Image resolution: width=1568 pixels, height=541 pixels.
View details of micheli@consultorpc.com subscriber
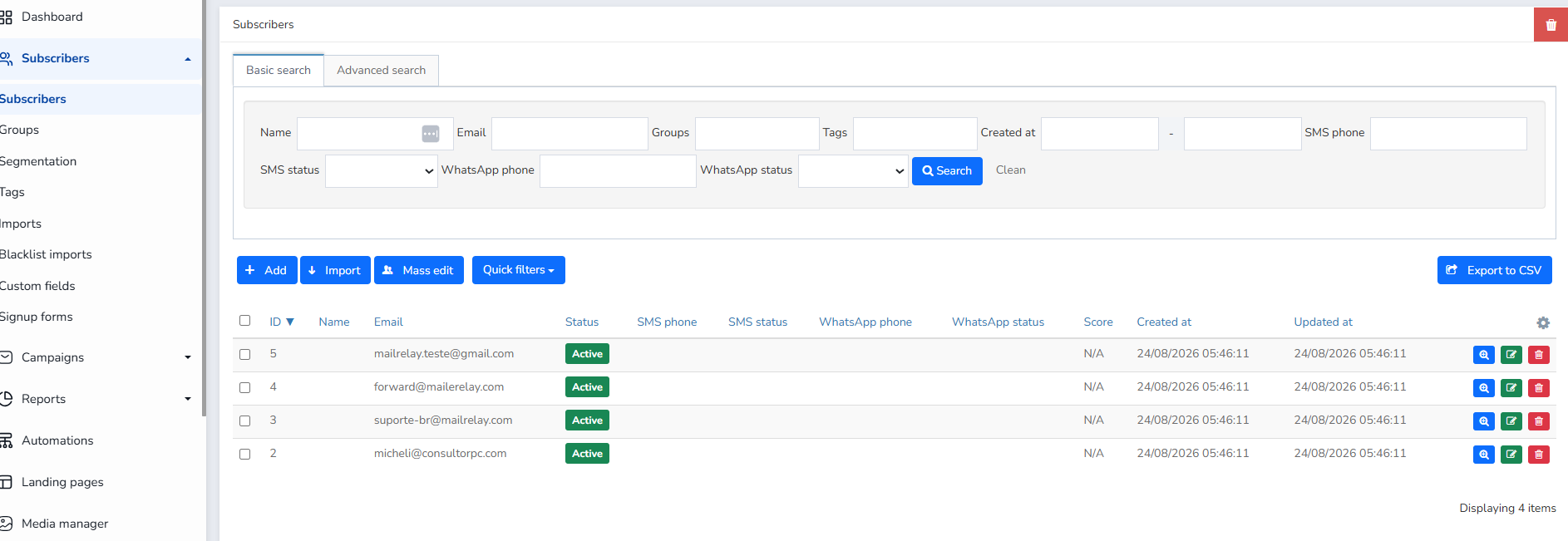pyautogui.click(x=1483, y=455)
